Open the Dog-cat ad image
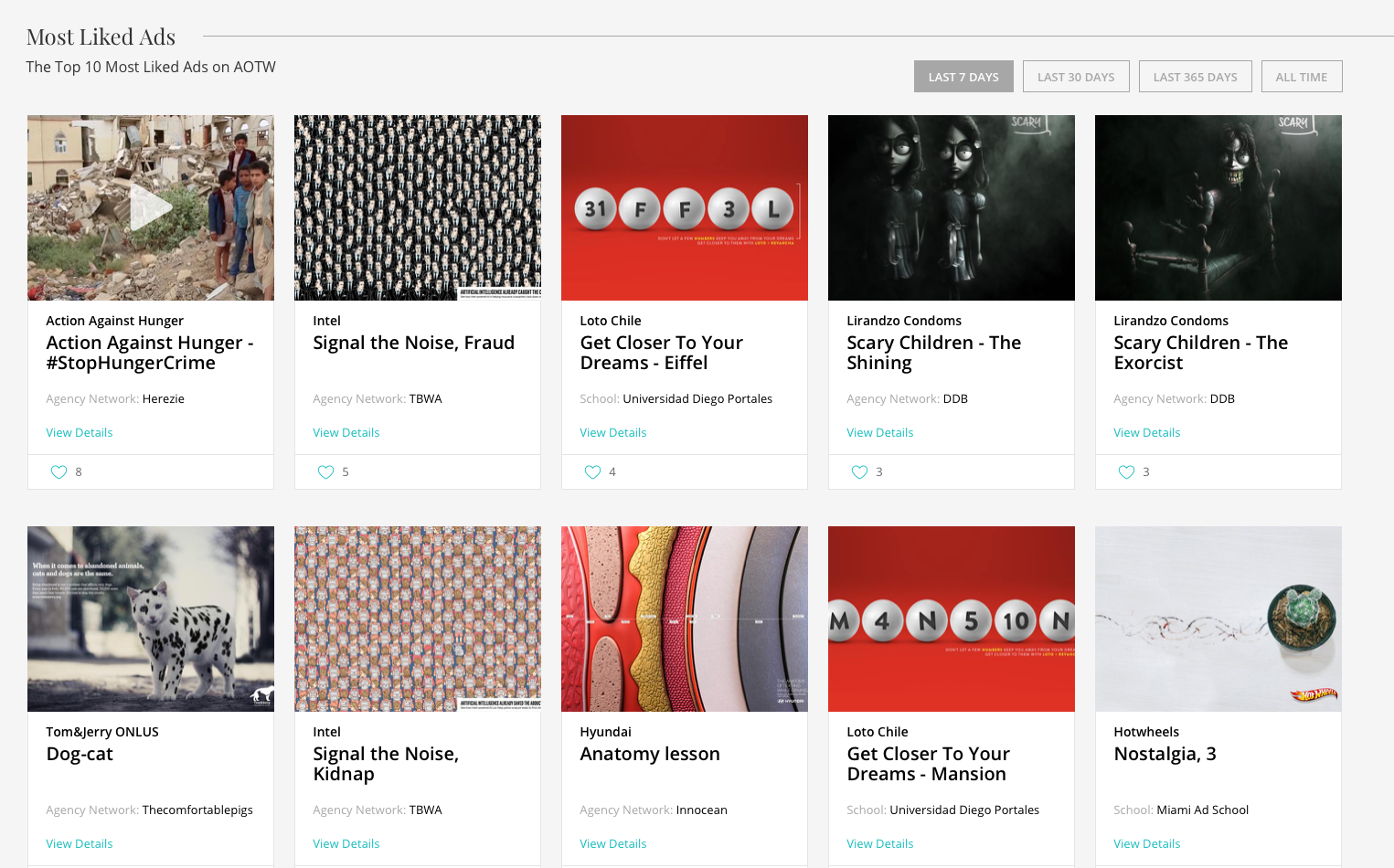Viewport: 1394px width, 868px height. pyautogui.click(x=151, y=619)
